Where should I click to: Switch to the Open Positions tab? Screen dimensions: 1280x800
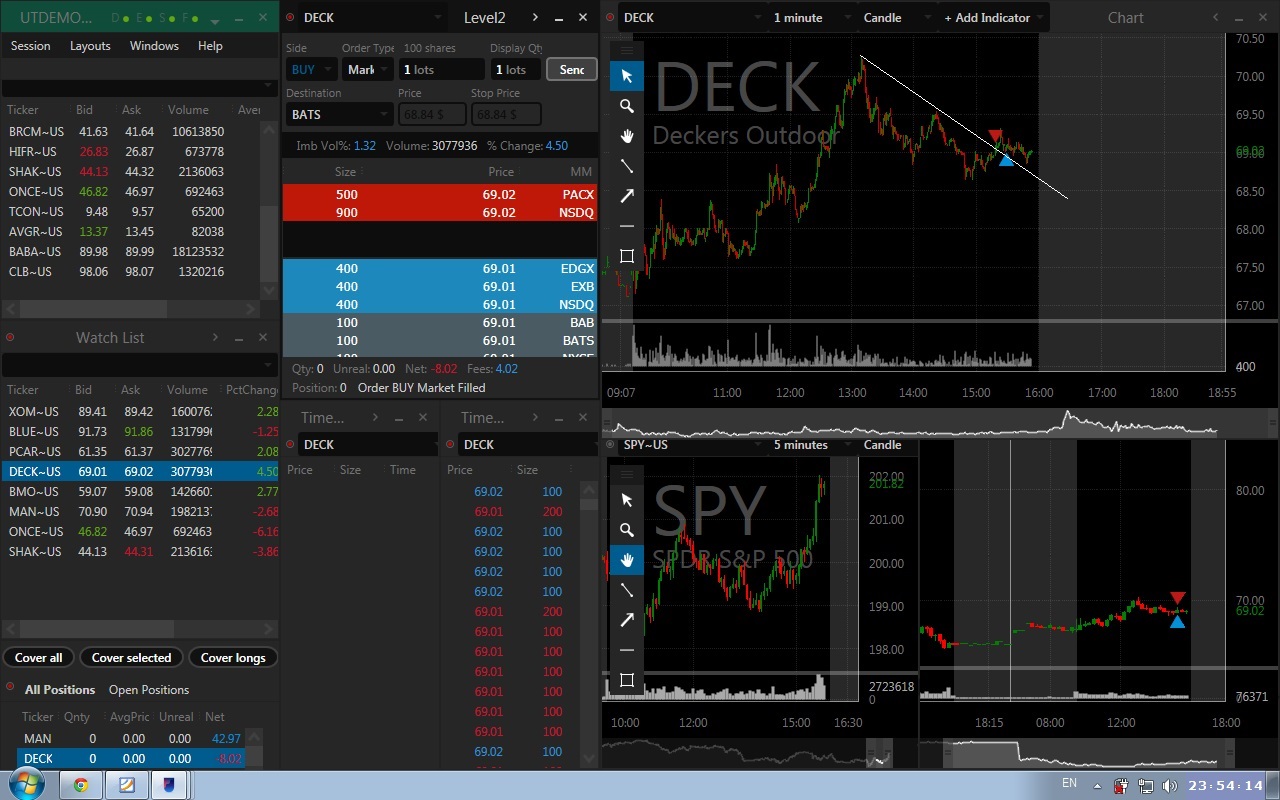(149, 690)
